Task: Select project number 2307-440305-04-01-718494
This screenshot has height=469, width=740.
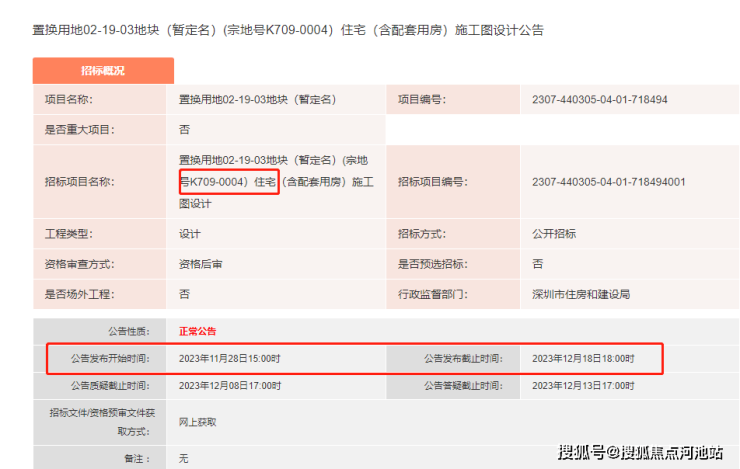Action: [x=600, y=100]
